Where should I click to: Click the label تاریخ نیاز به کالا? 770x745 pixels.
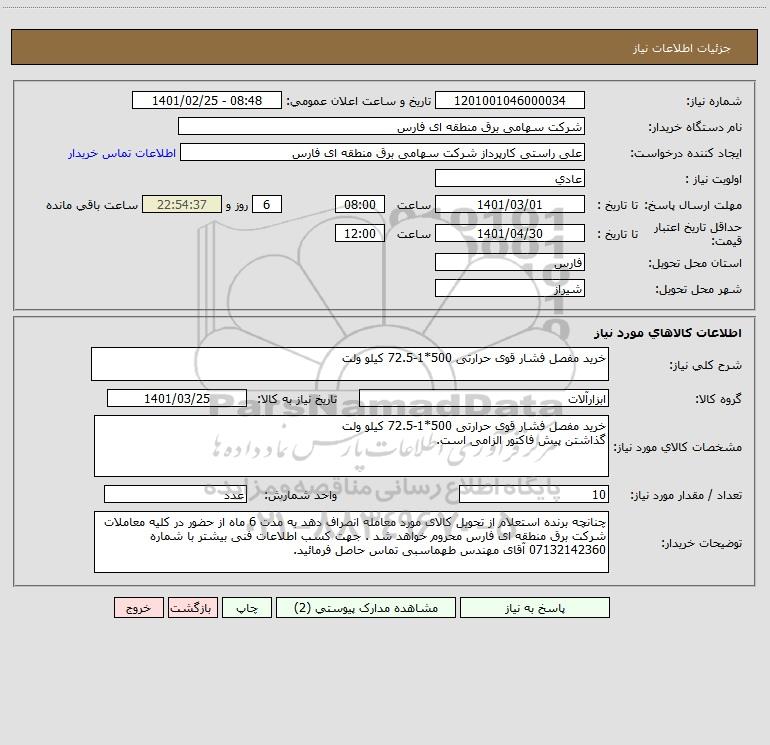coord(297,399)
